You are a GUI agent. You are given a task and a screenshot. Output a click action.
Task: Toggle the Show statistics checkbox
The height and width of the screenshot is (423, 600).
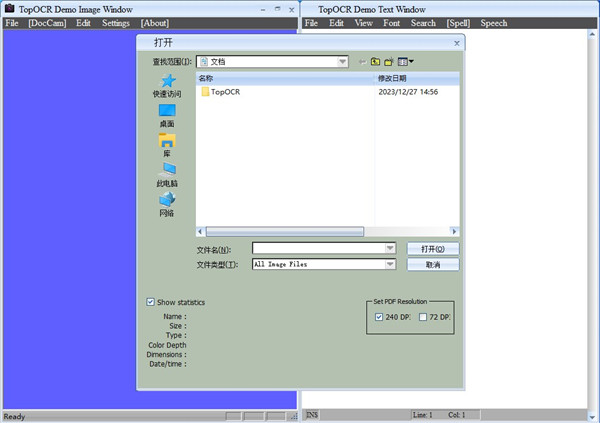coord(150,302)
